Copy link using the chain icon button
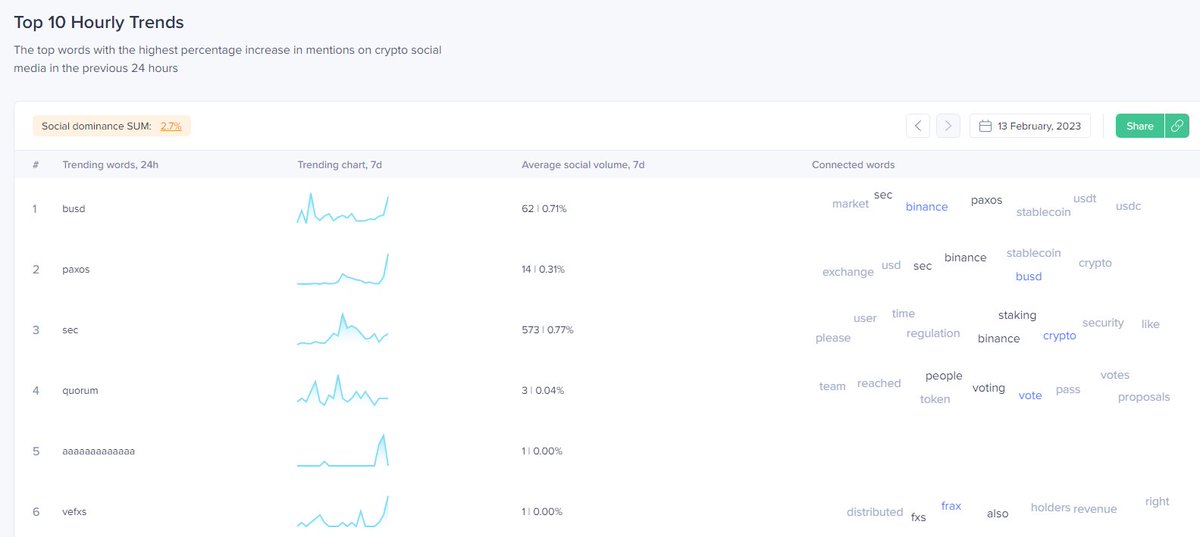This screenshot has width=1200, height=537. [1177, 126]
